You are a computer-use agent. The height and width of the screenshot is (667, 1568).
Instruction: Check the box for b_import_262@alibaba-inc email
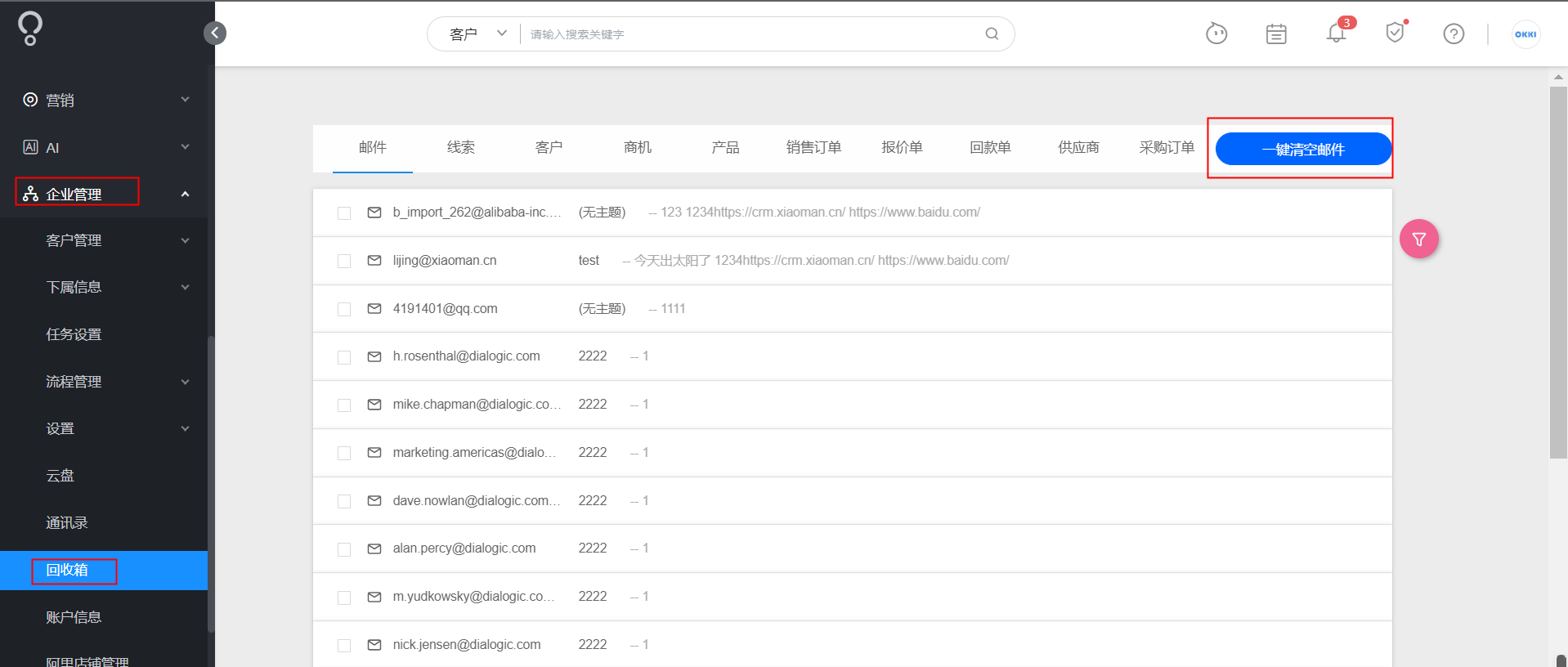(x=344, y=213)
